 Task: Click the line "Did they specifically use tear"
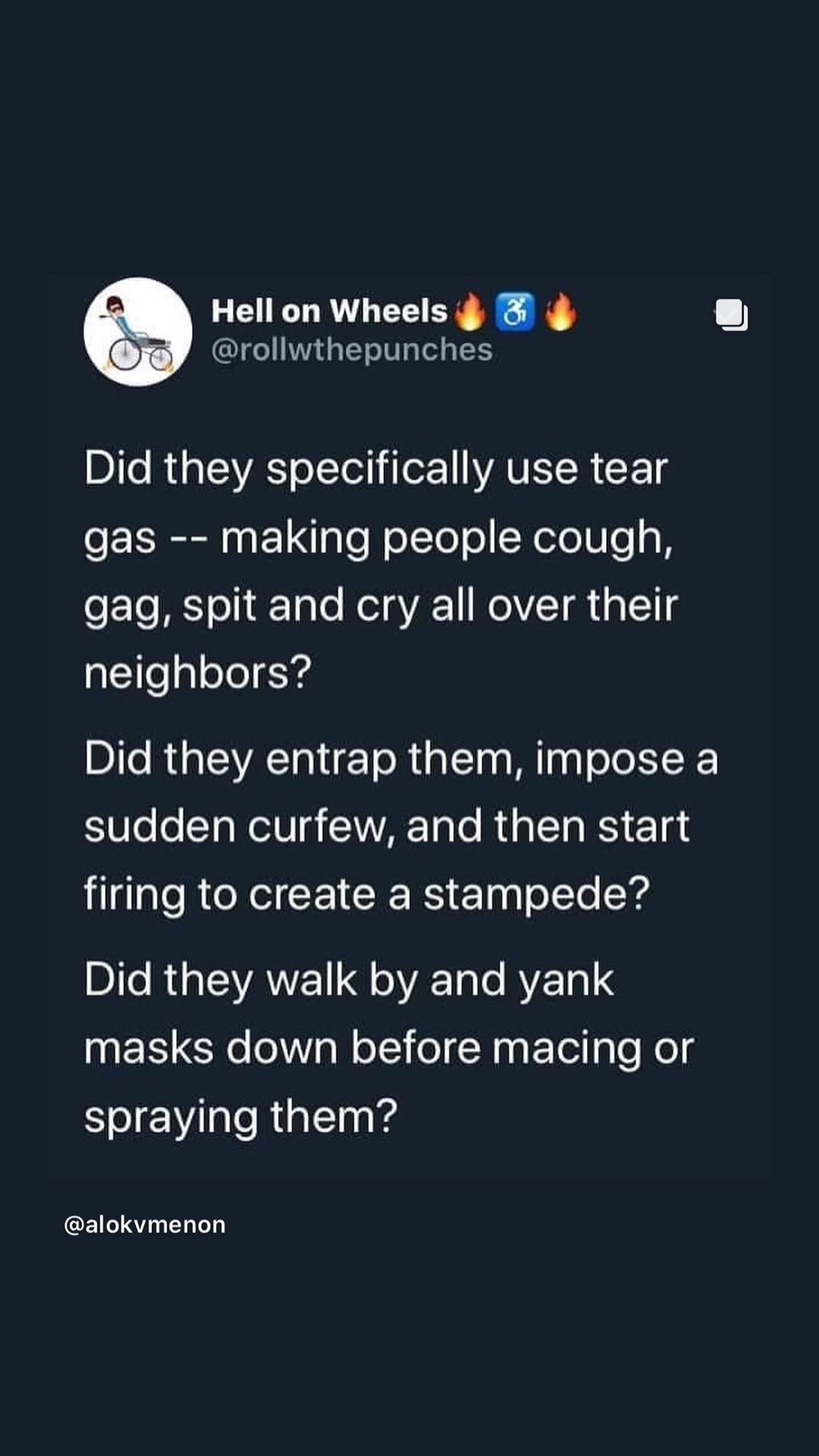point(375,468)
